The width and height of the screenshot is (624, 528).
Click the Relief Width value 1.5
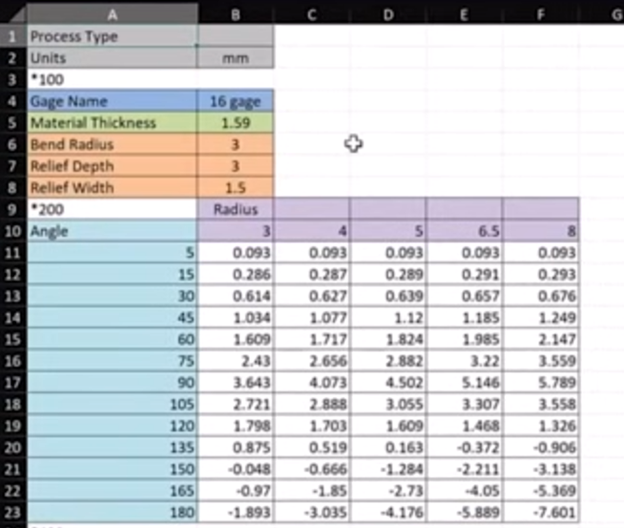(x=235, y=188)
